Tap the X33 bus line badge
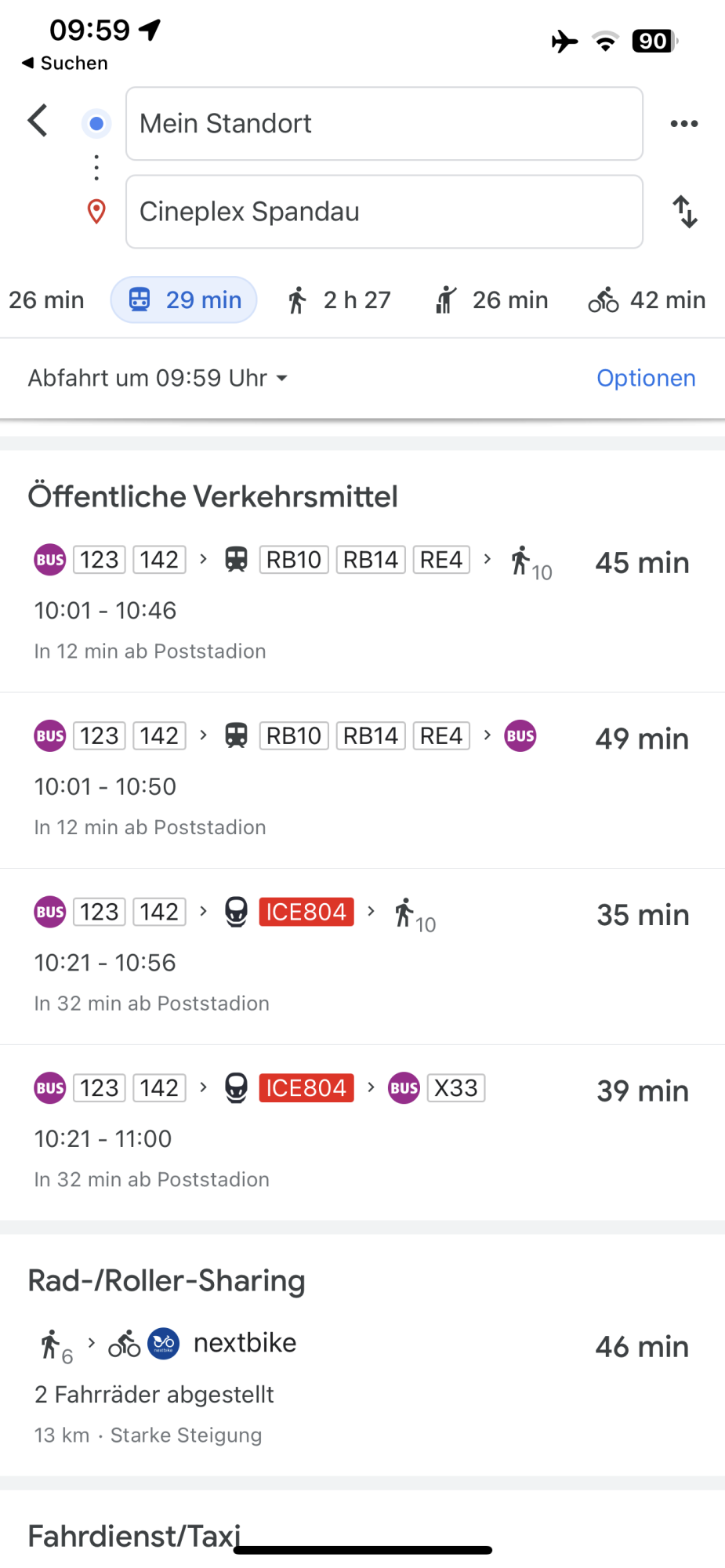Image resolution: width=725 pixels, height=1568 pixels. (x=455, y=1088)
